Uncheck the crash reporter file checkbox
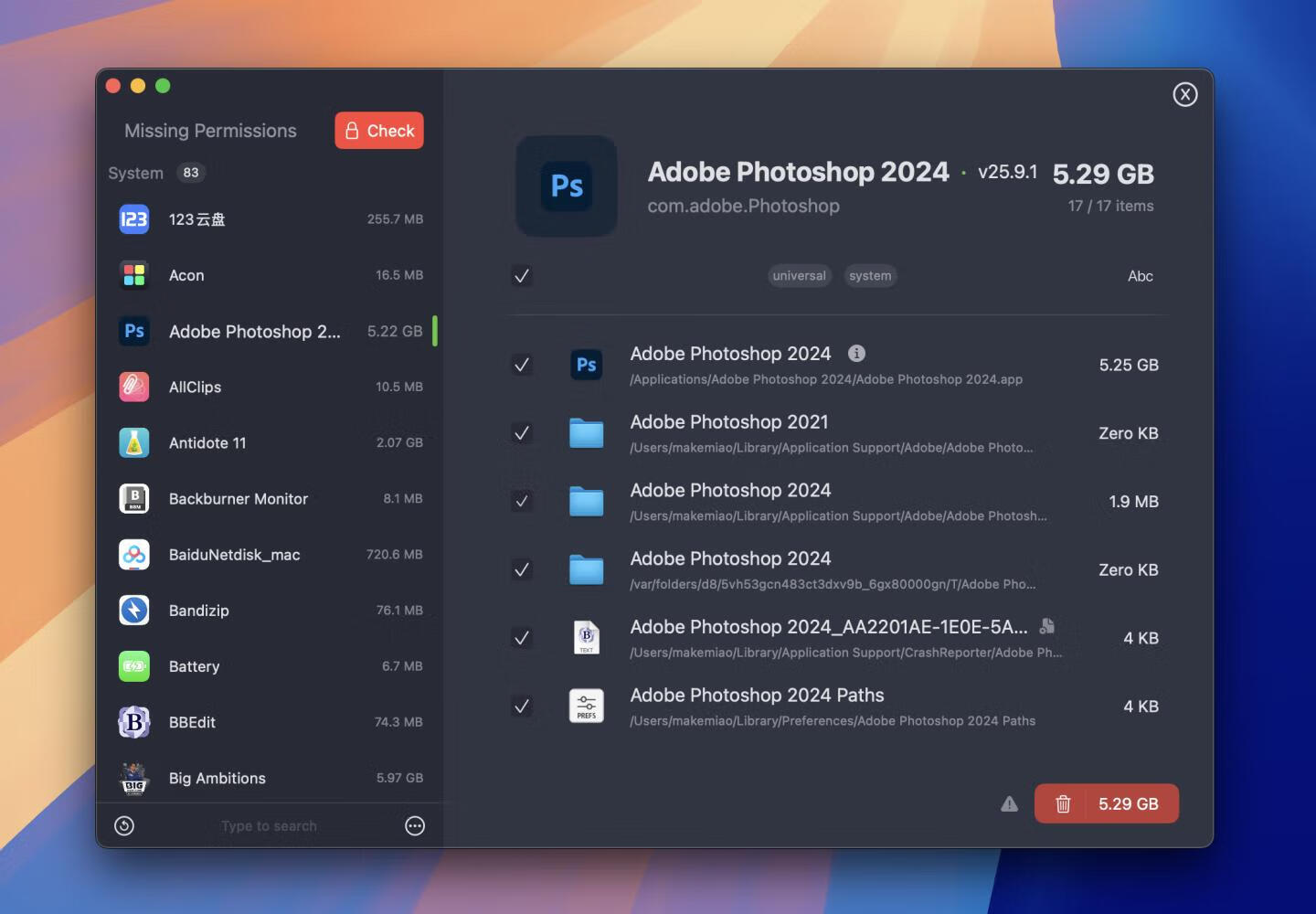 click(522, 638)
